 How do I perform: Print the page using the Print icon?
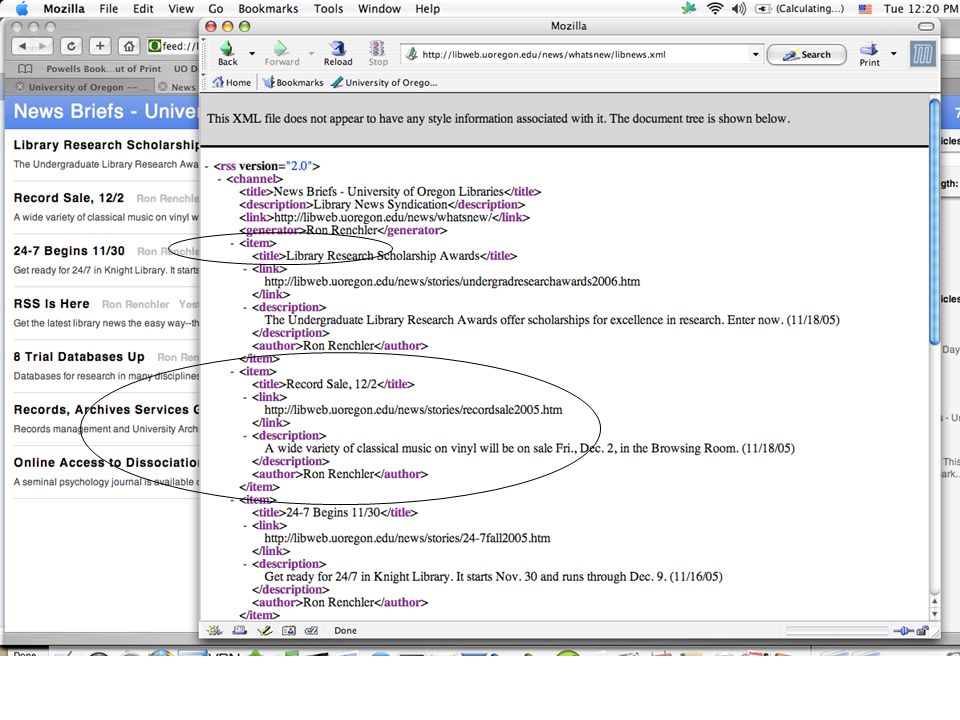click(x=869, y=49)
